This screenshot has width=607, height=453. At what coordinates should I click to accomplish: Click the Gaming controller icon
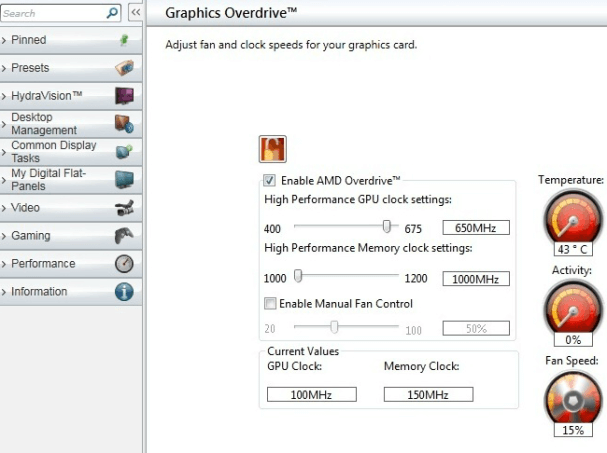point(124,235)
